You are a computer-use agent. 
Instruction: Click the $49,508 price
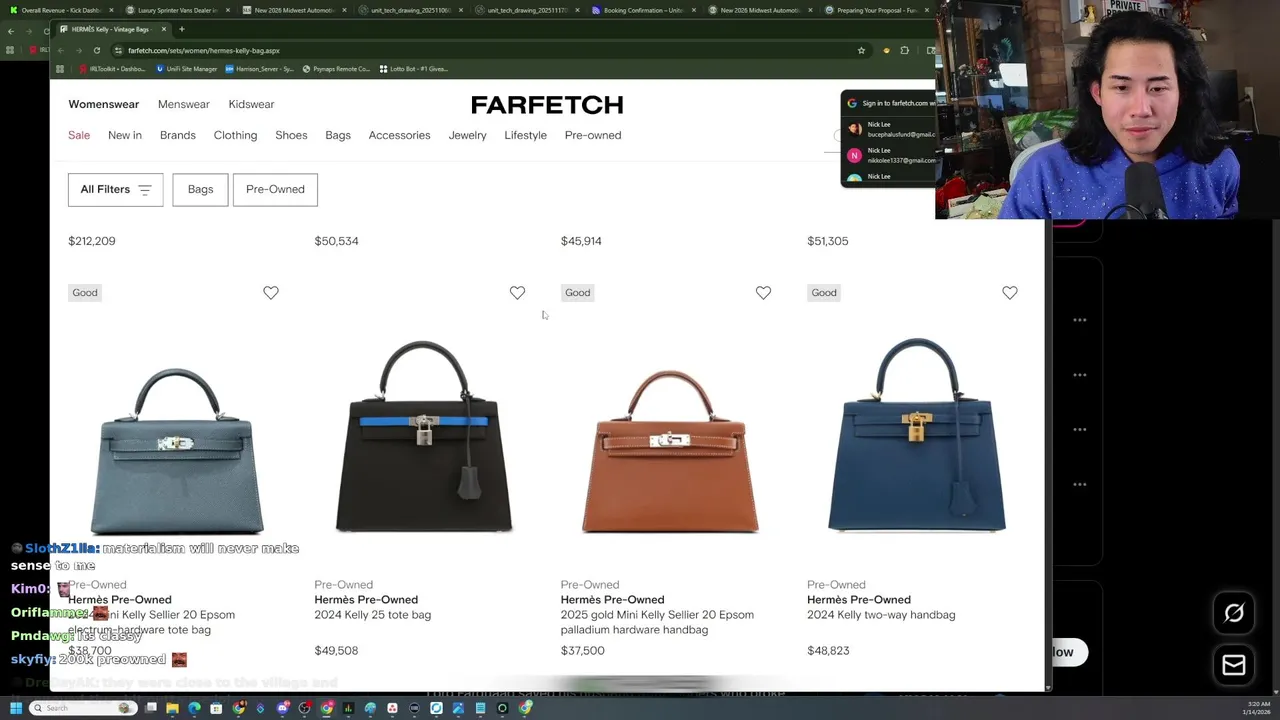[x=336, y=651]
